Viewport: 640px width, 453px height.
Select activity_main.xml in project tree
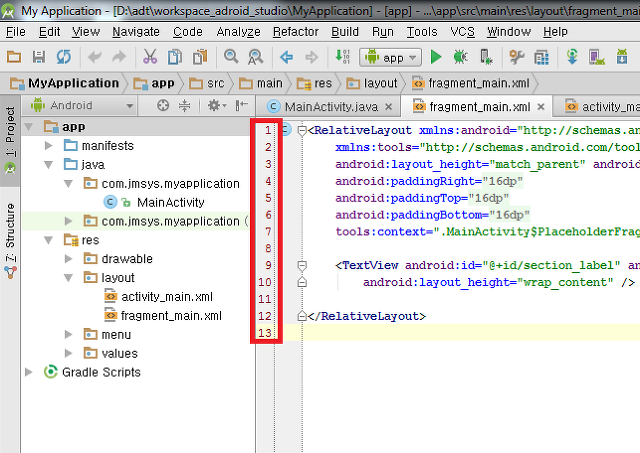[x=167, y=297]
